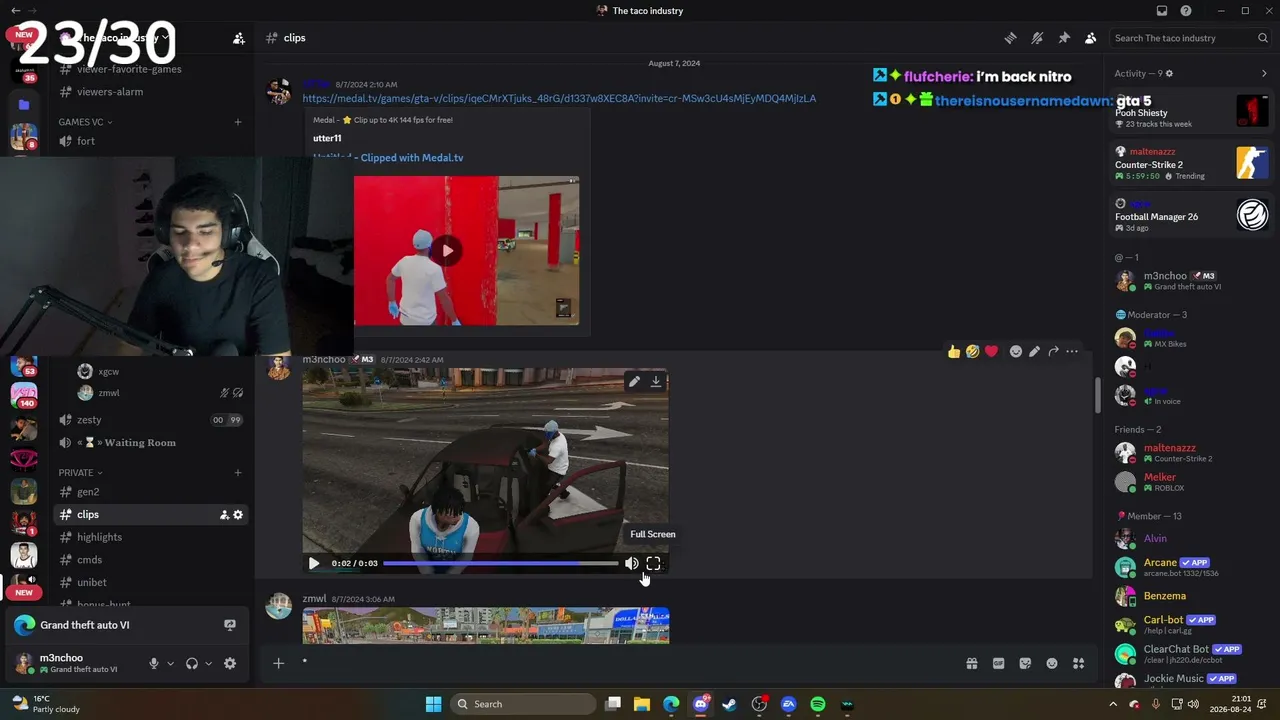Screen dimensions: 1280x720
Task: Open the Add Reaction picker on message
Action: pyautogui.click(x=1016, y=351)
